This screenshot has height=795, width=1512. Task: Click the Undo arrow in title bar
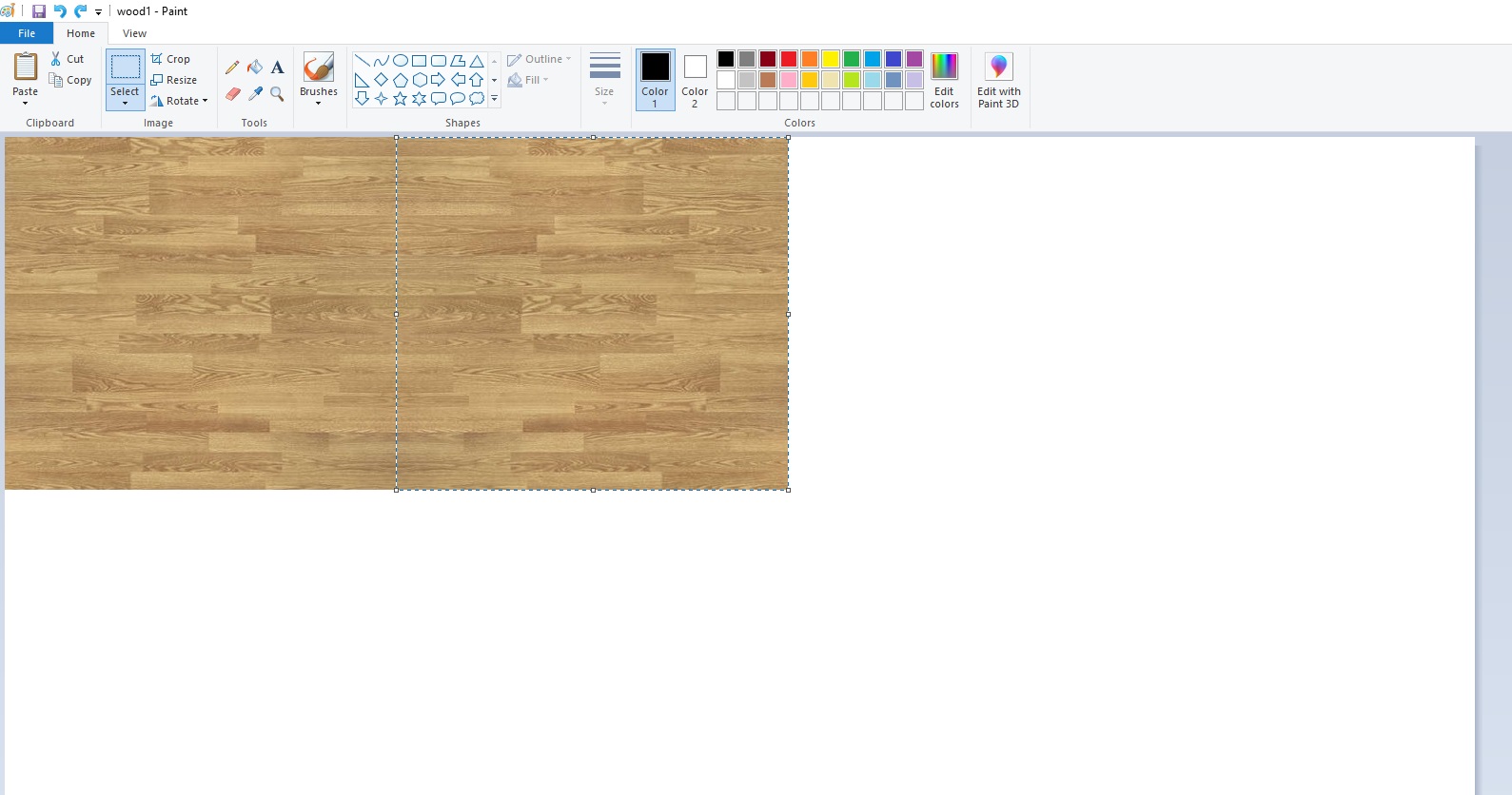(60, 11)
